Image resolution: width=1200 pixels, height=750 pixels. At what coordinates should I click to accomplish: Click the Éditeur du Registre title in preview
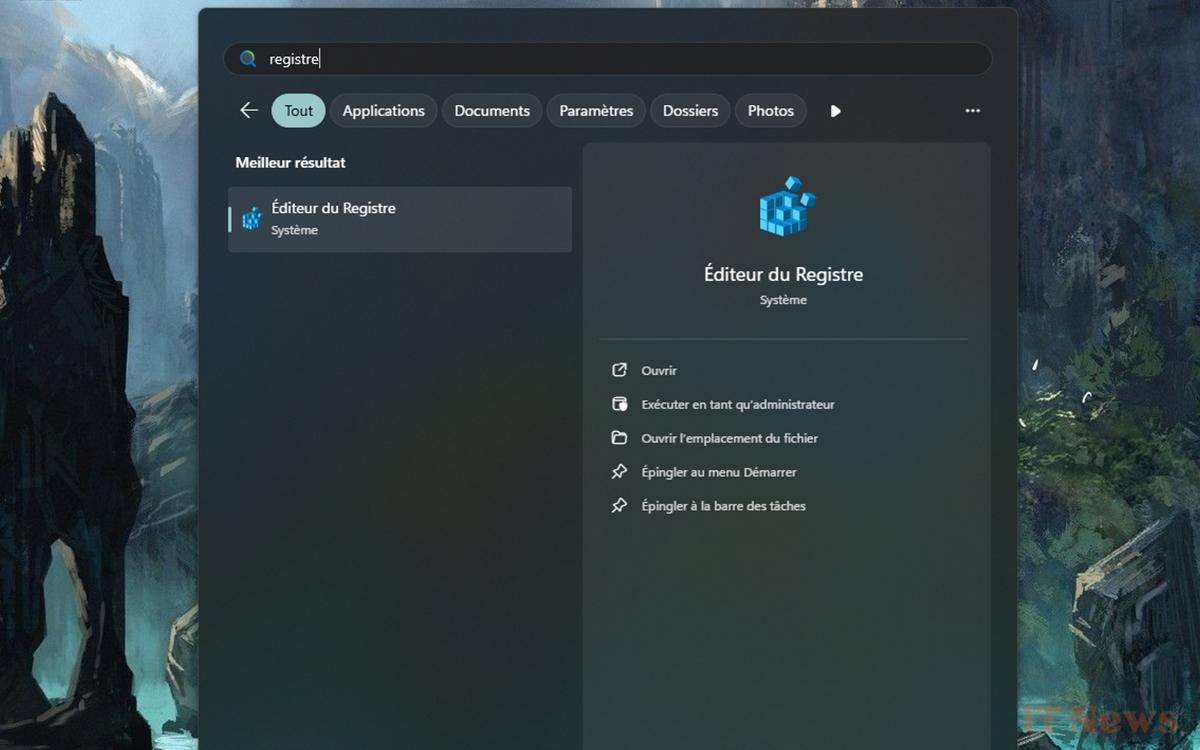point(783,274)
